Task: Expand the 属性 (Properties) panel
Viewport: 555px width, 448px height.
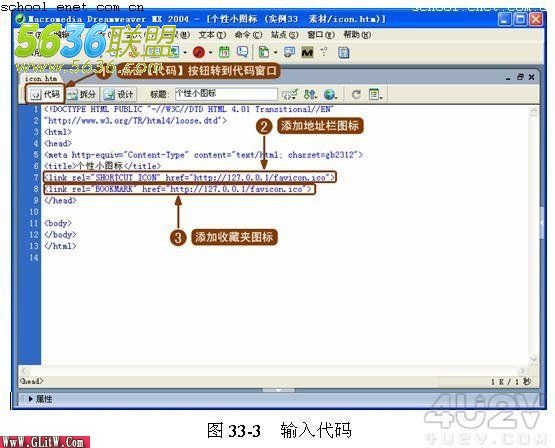Action: [x=40, y=399]
